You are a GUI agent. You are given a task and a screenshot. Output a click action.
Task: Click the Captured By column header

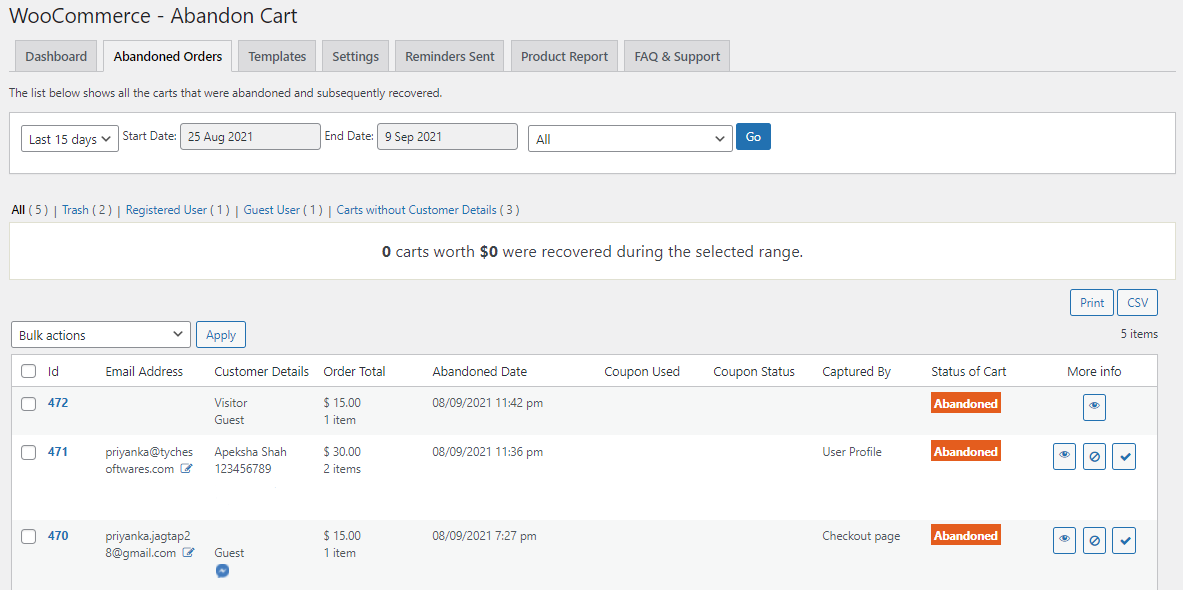click(856, 371)
